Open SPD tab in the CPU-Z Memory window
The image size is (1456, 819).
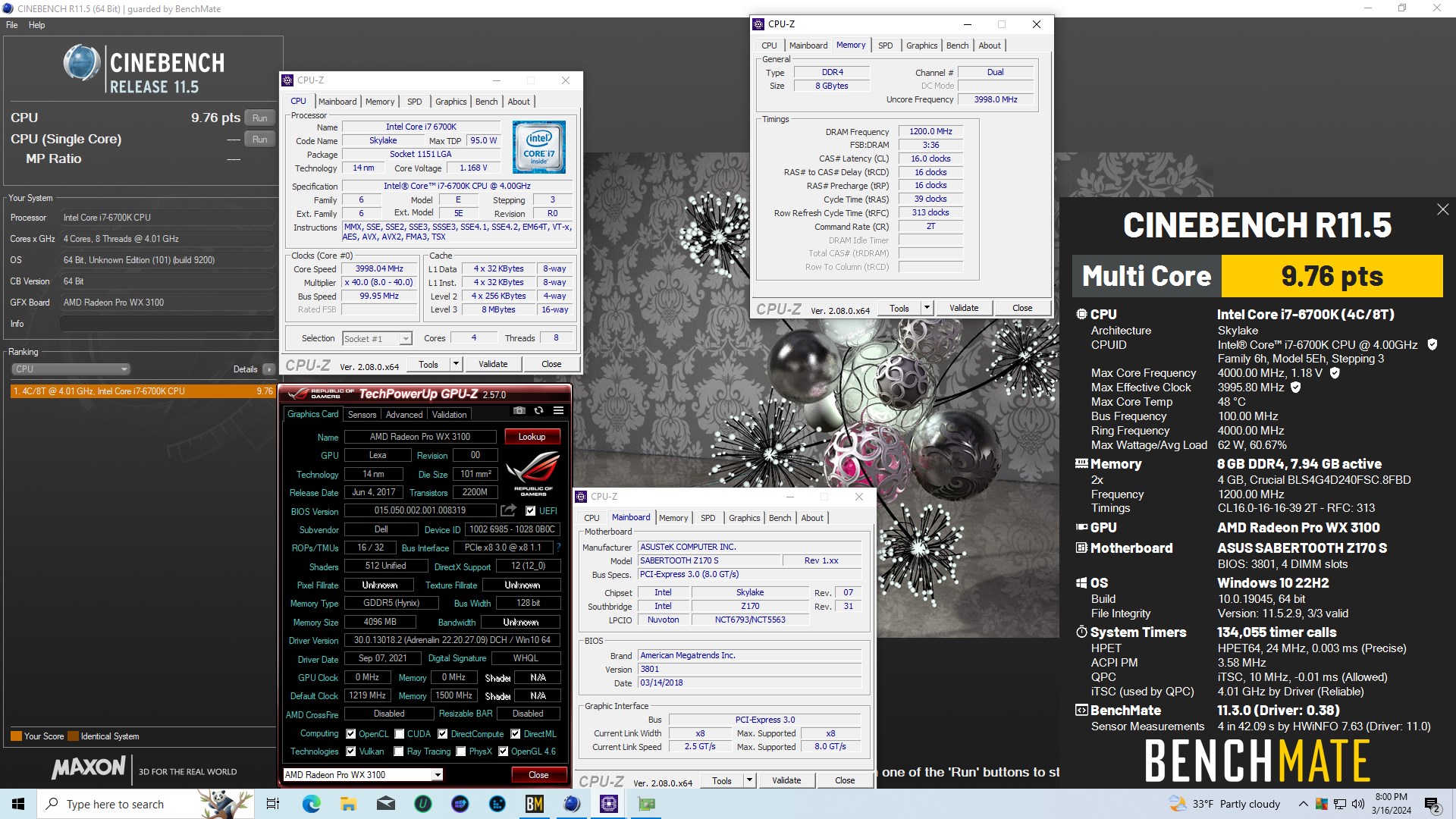(x=885, y=45)
